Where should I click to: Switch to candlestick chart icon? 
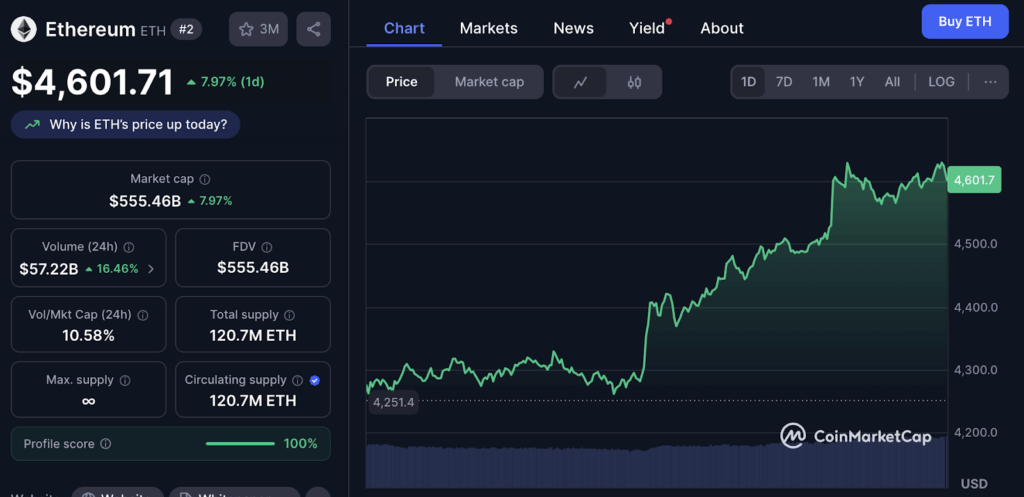coord(634,82)
